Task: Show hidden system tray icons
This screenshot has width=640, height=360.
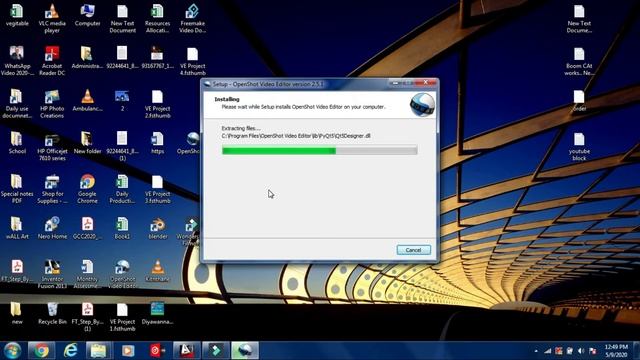Action: (536, 351)
